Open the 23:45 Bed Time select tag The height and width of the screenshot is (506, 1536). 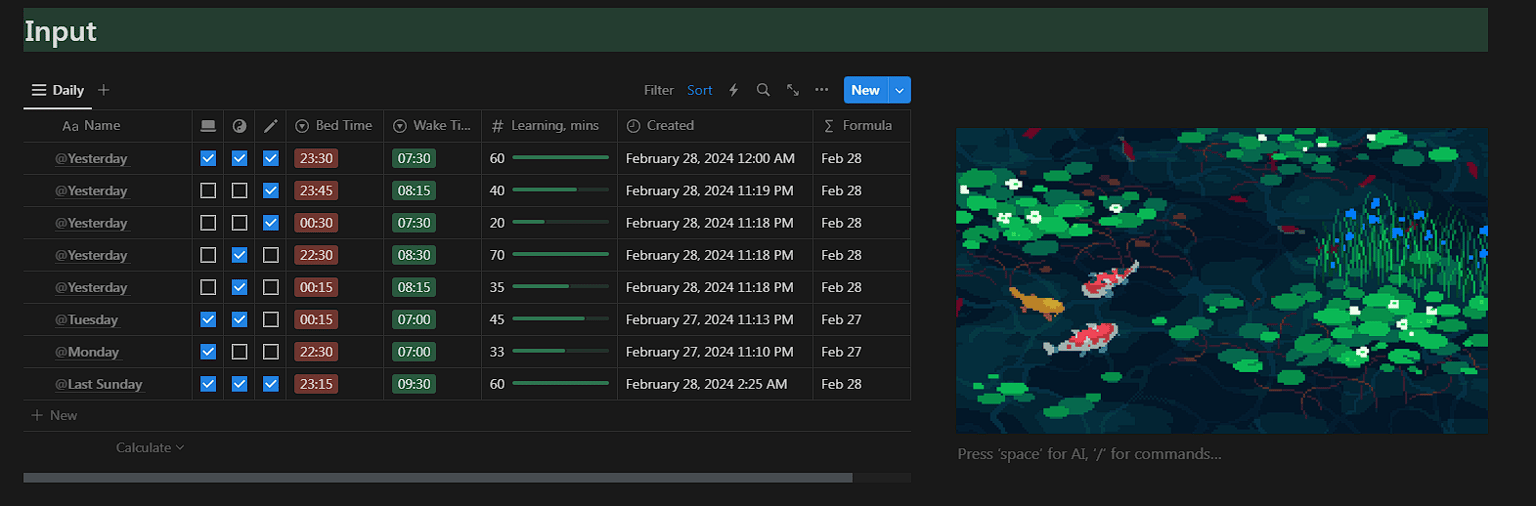coord(316,190)
